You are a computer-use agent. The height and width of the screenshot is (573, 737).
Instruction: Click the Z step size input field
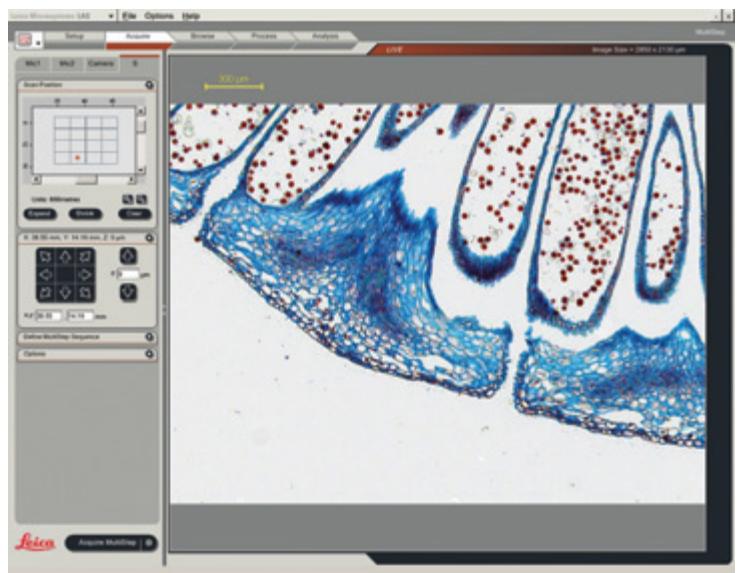point(128,274)
